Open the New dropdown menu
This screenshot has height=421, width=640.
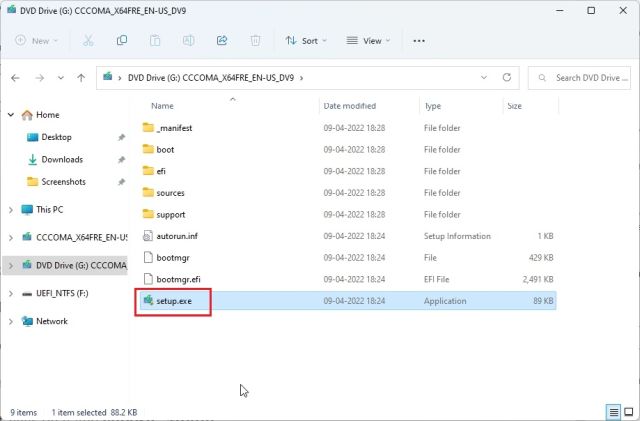(x=37, y=41)
